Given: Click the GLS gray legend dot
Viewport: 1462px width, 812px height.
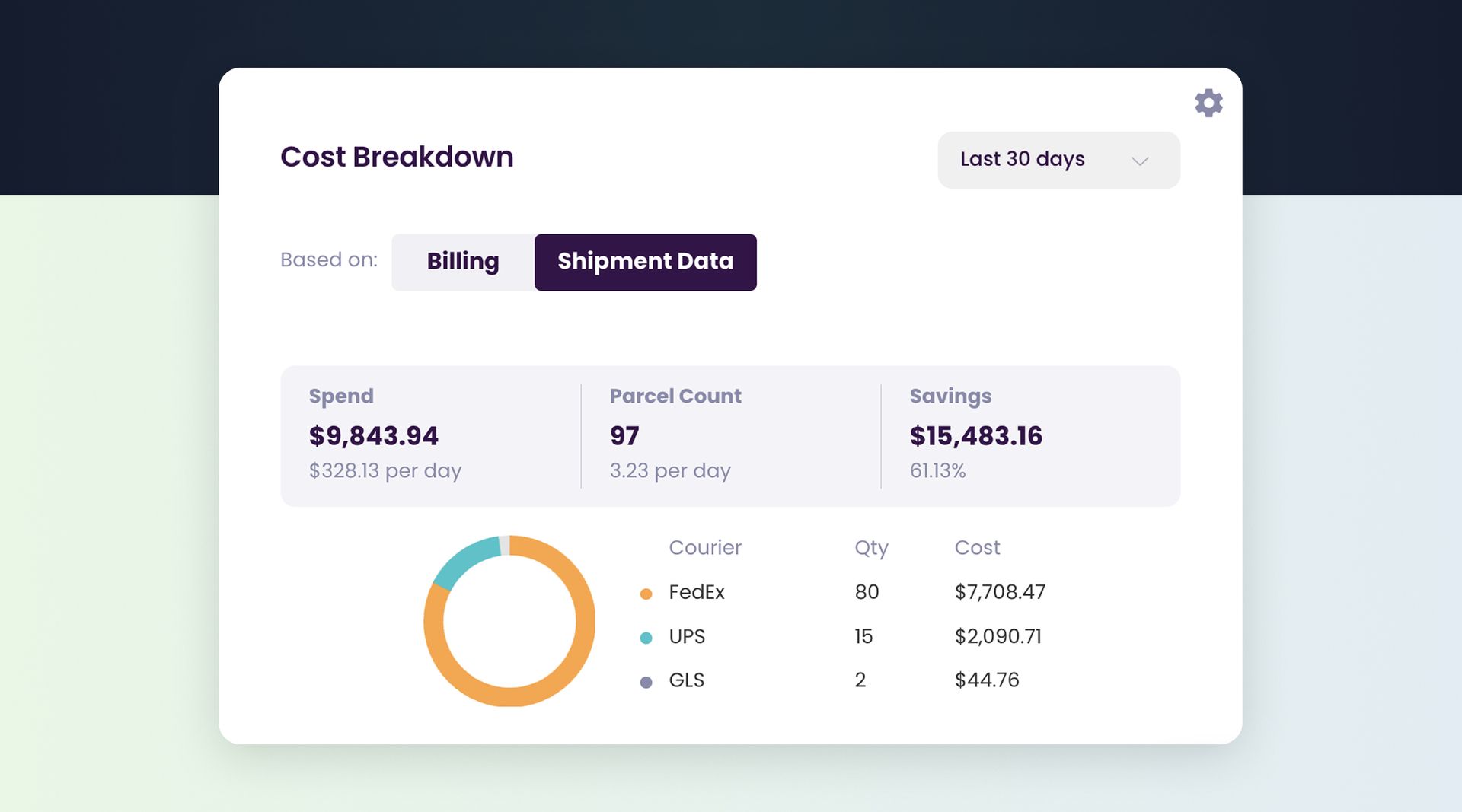Looking at the screenshot, I should (646, 681).
